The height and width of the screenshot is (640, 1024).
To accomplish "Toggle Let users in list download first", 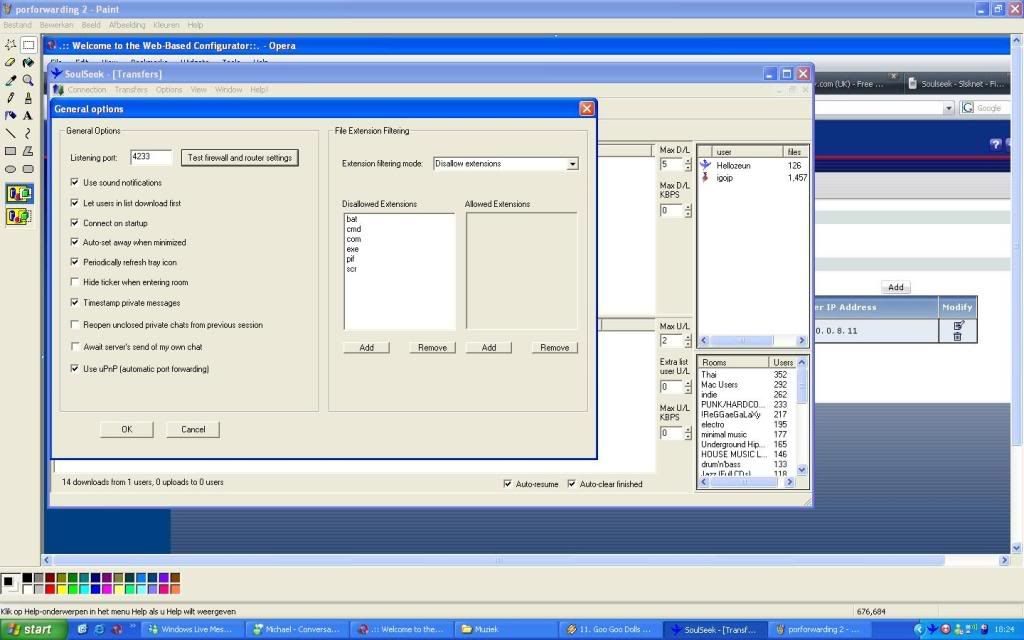I will (74, 202).
